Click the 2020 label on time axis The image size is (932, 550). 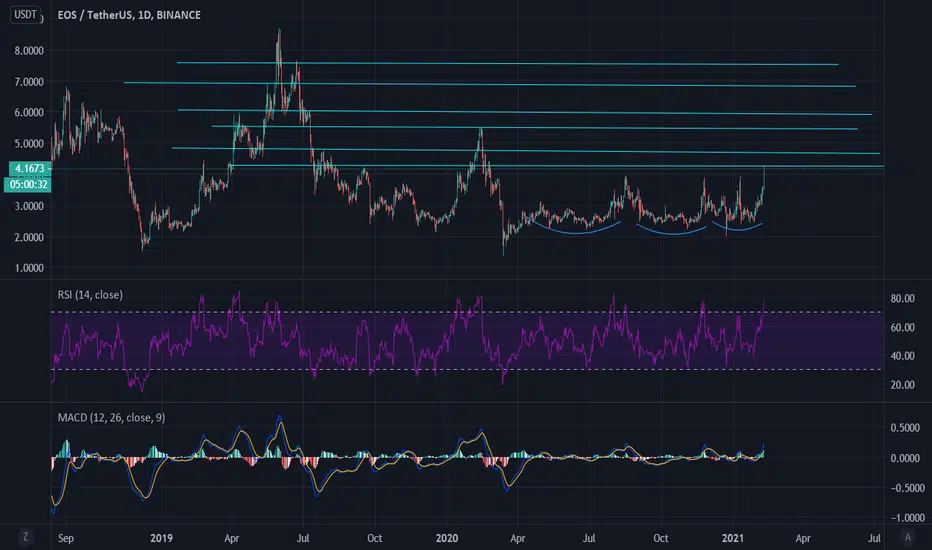pos(447,538)
